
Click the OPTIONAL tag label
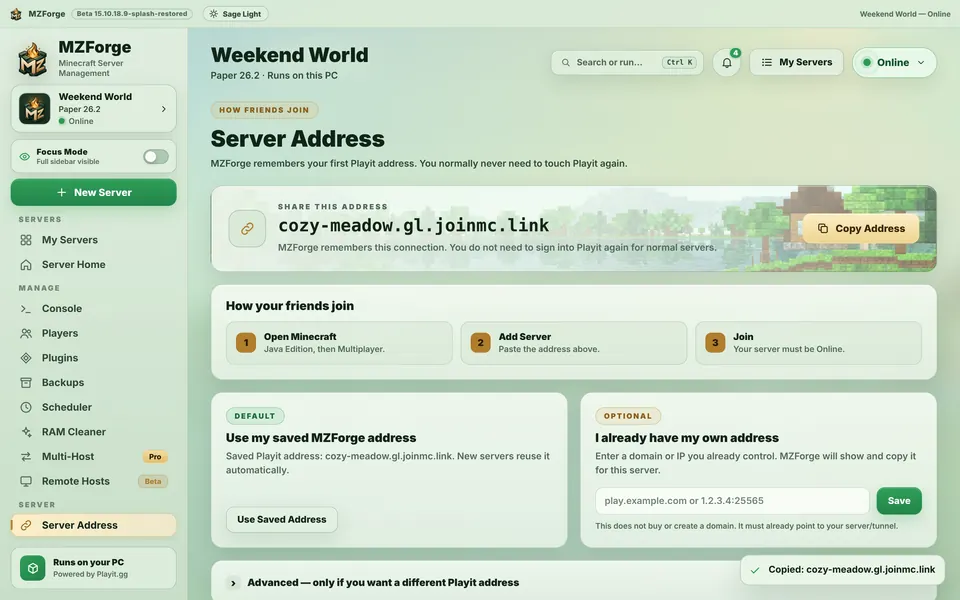[628, 416]
